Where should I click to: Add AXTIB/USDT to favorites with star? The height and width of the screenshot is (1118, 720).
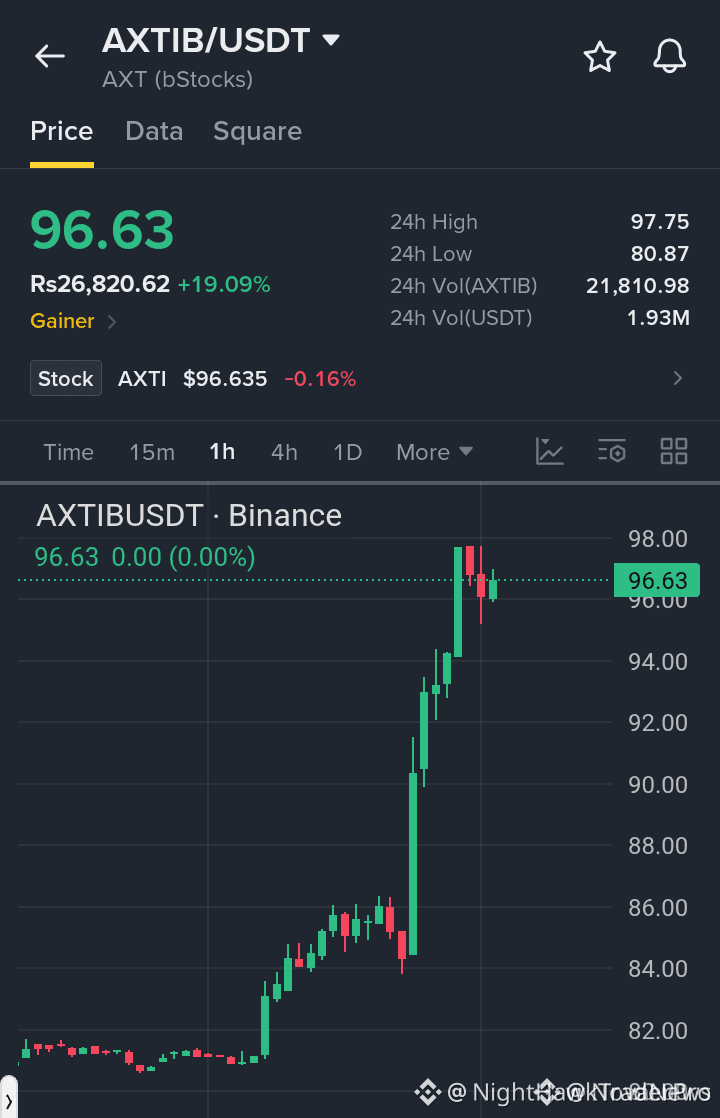coord(600,56)
